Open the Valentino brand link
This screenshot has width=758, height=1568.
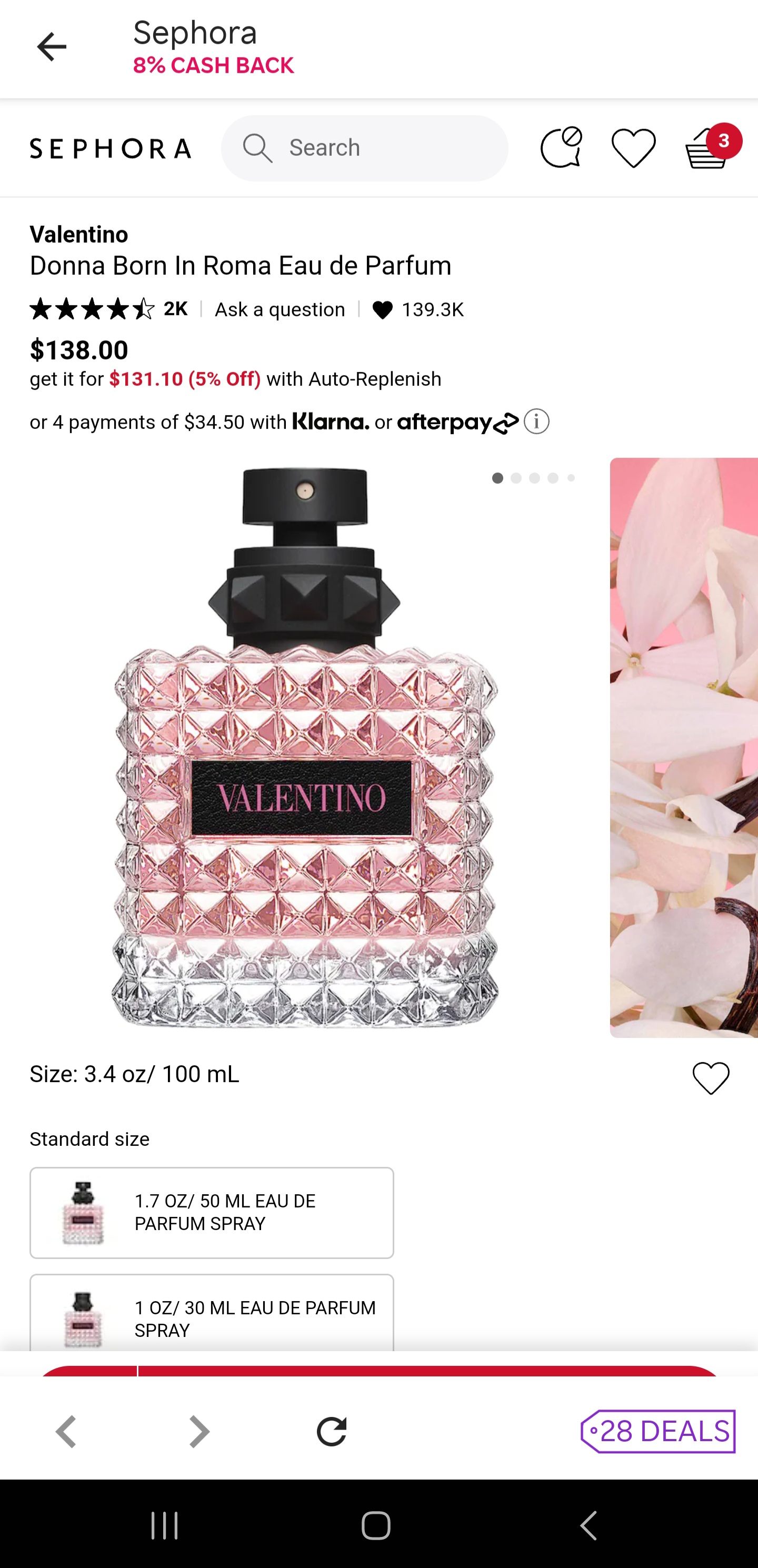79,234
